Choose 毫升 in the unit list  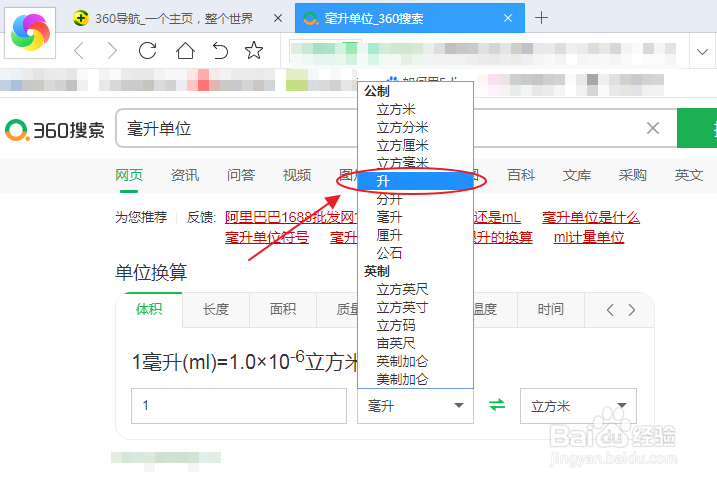point(415,217)
